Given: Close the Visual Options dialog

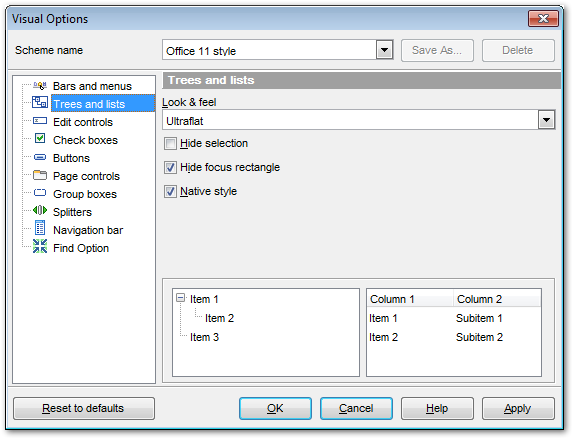Looking at the screenshot, I should pos(543,18).
